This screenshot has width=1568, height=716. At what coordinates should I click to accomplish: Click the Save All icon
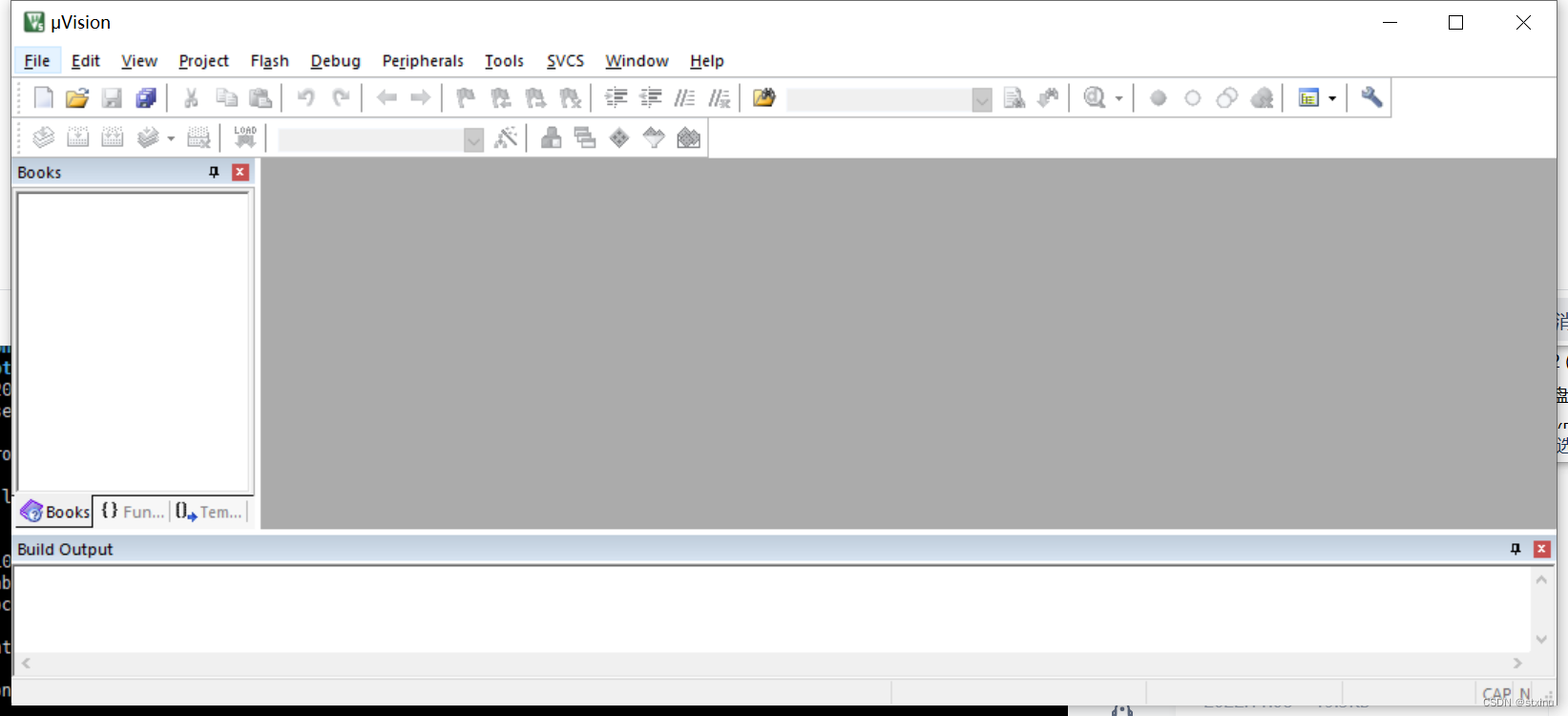[146, 98]
